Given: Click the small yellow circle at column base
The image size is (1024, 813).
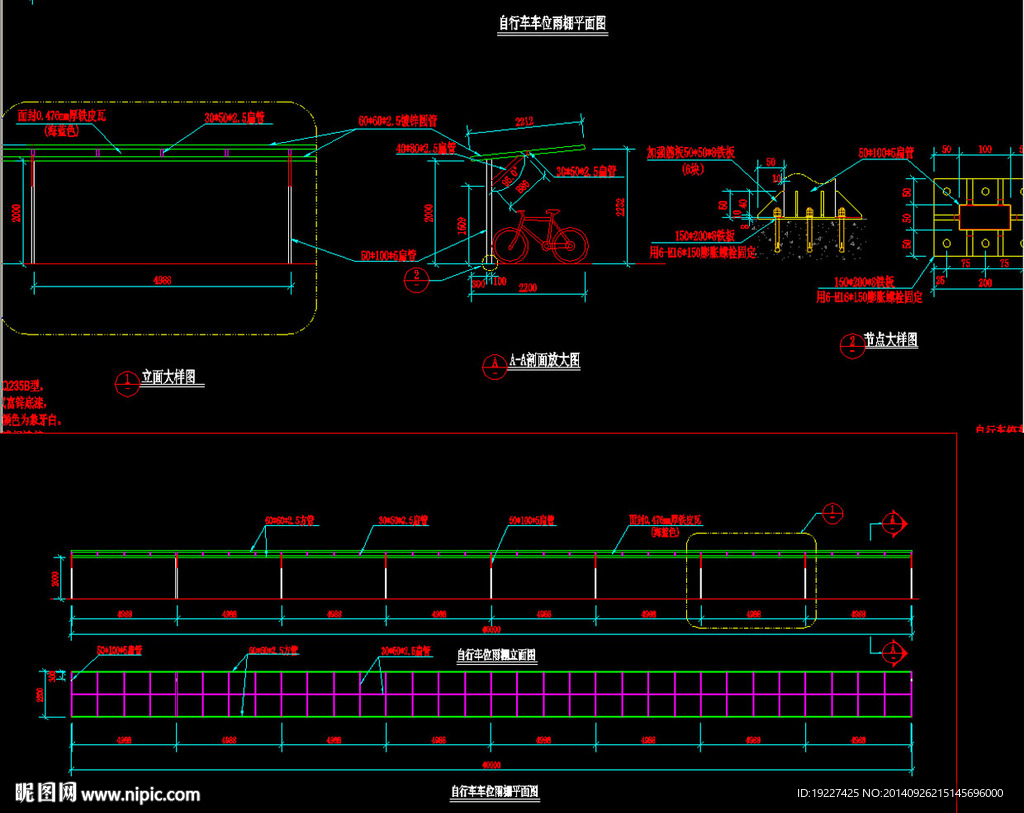Looking at the screenshot, I should tap(489, 263).
